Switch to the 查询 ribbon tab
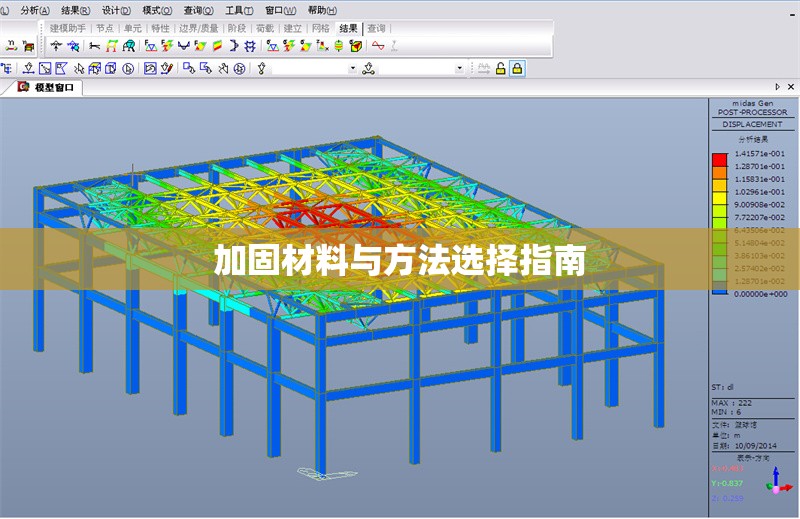Image resolution: width=800 pixels, height=519 pixels. (376, 29)
